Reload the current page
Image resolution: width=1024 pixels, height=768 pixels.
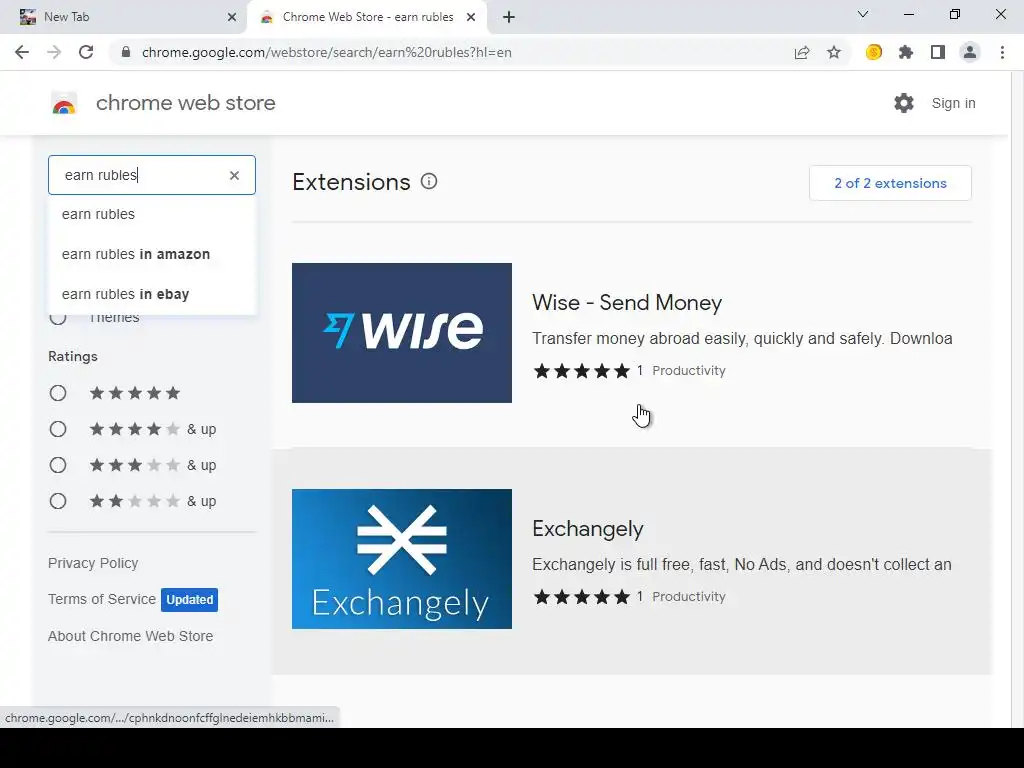click(x=86, y=52)
